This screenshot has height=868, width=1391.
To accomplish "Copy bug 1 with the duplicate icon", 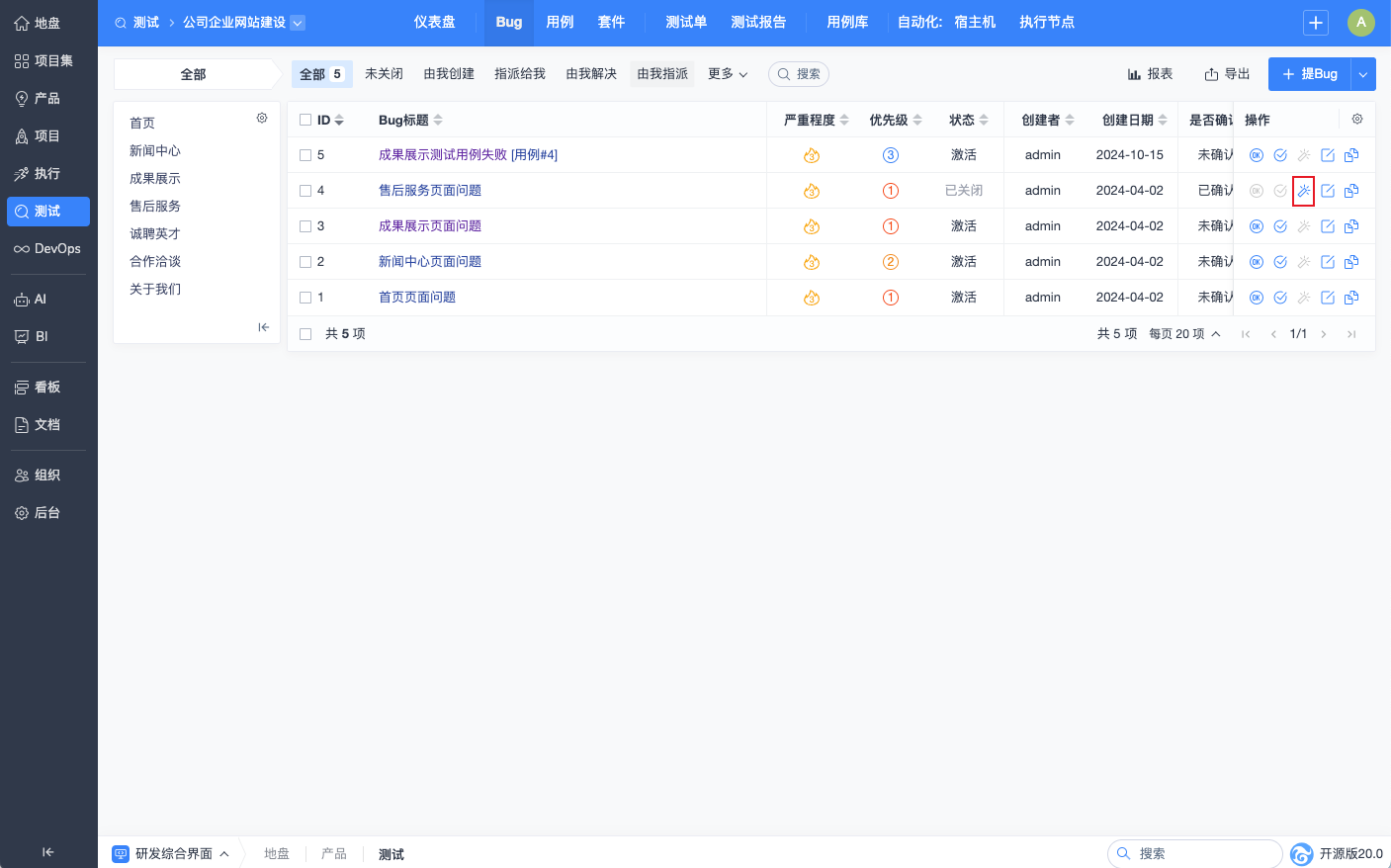I will click(1351, 298).
